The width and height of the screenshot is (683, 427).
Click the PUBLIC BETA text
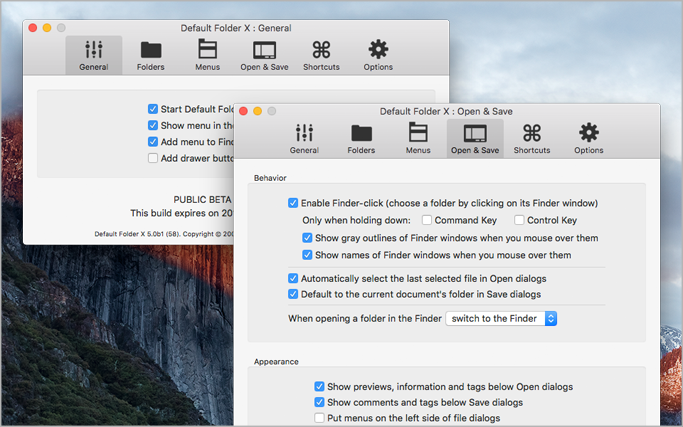[x=203, y=200]
